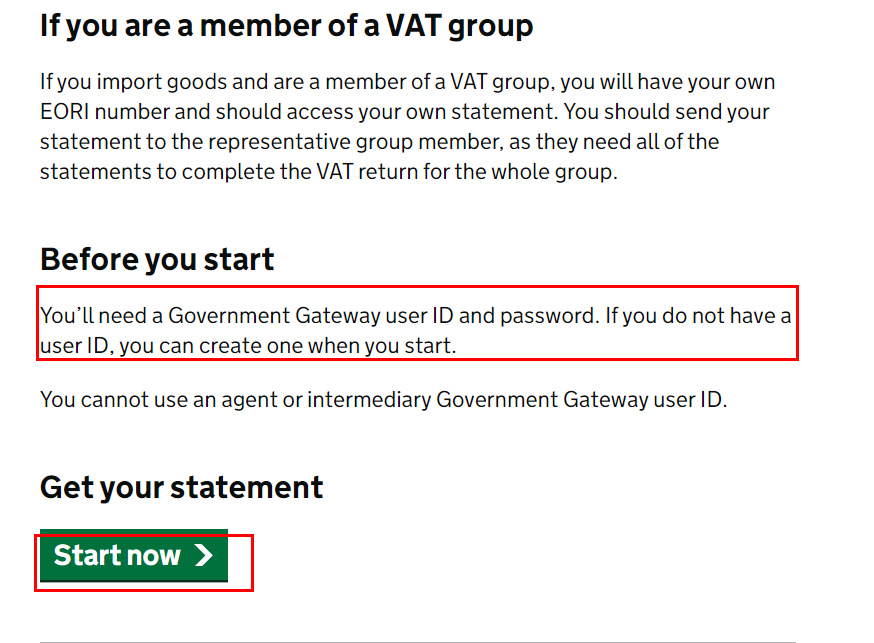The width and height of the screenshot is (874, 643).
Task: Click the green Start now button
Action: pos(134,556)
